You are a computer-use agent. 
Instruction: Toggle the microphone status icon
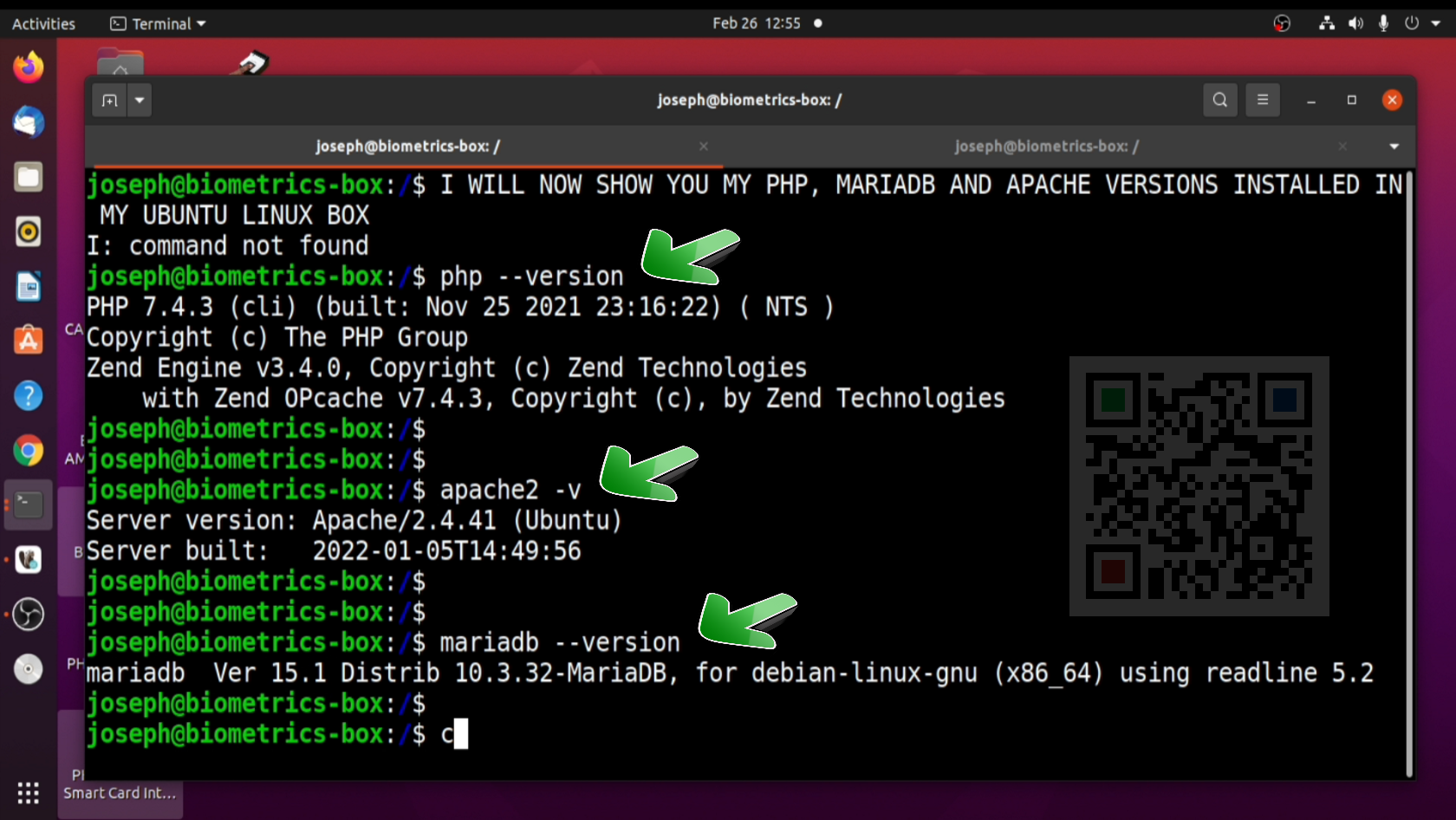click(x=1382, y=23)
